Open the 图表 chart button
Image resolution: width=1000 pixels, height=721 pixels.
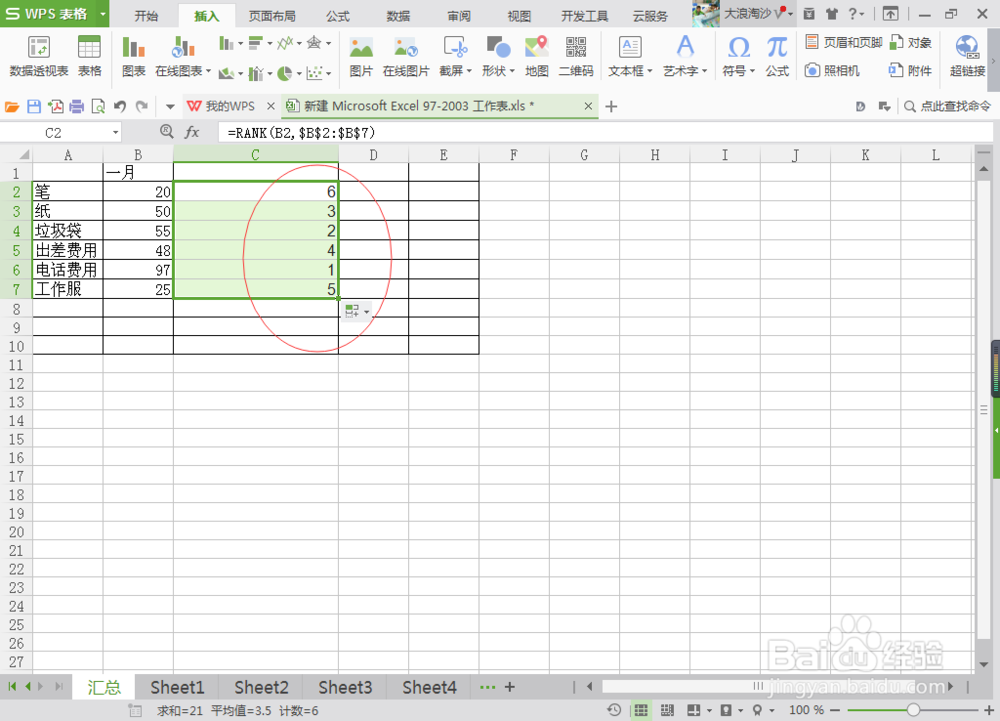133,57
